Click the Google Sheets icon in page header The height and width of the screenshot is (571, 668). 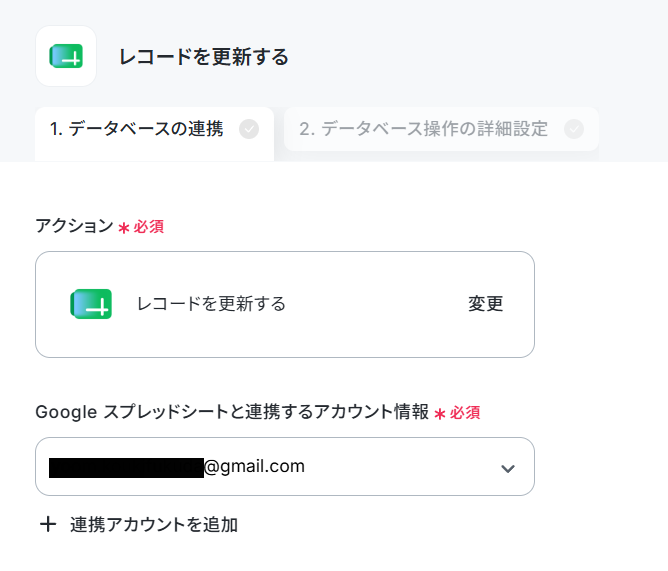(x=66, y=56)
